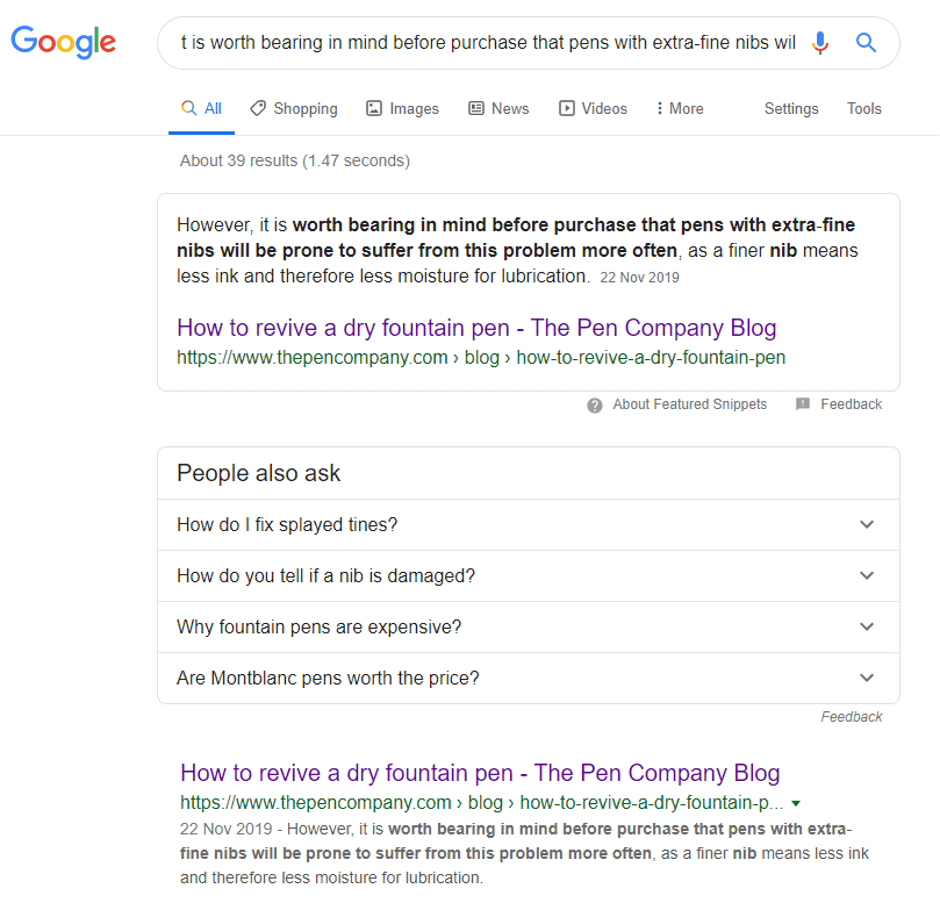Open featured snippet Pen Company Blog link
This screenshot has height=910, width=940.
point(477,328)
